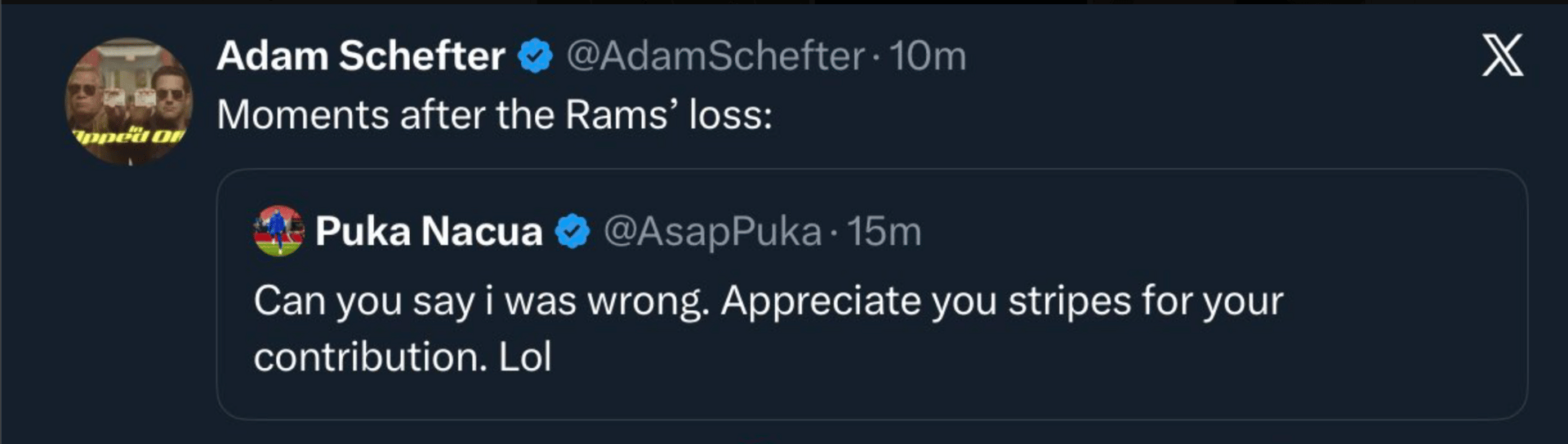
Task: Click the 10m timestamp on Schefter's post
Action: coord(927,56)
